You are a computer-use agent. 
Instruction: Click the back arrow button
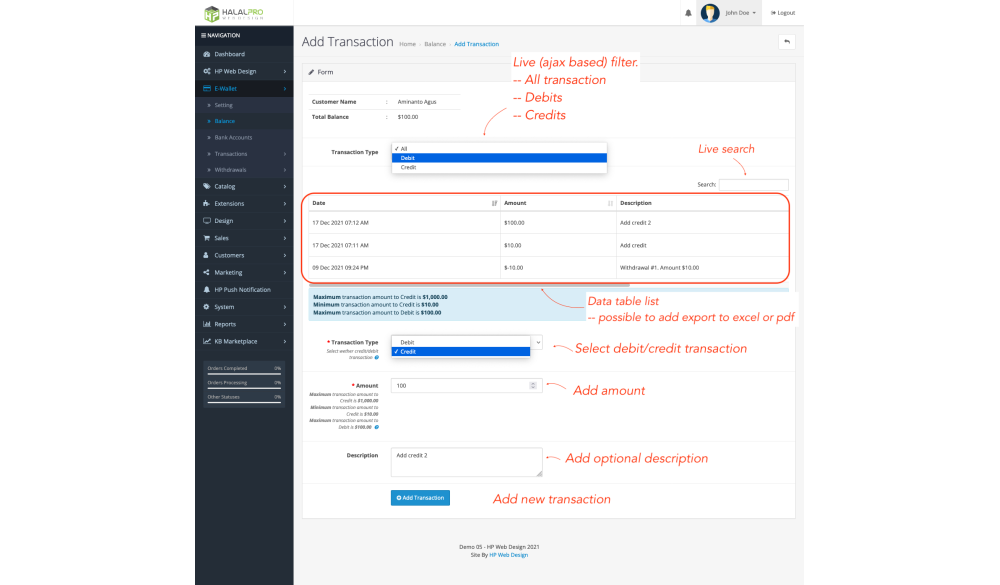[786, 42]
